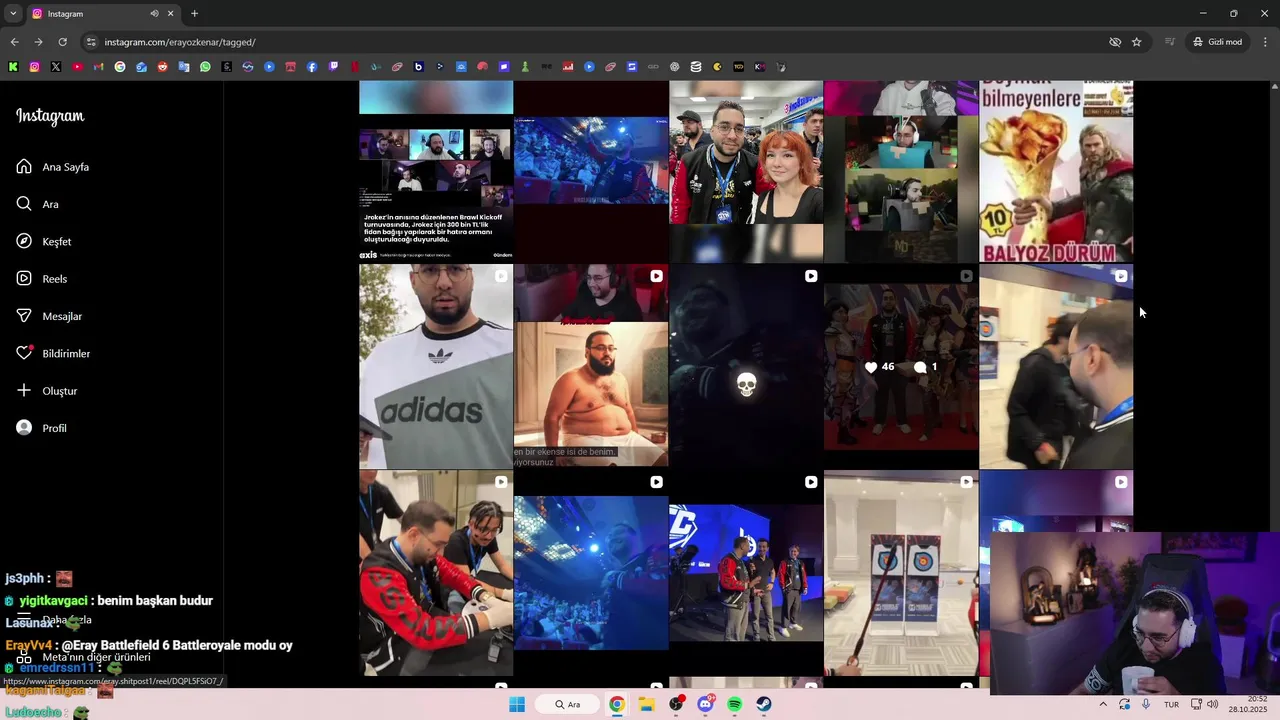Open the shirtless bearded man reel
1280x720 pixels.
pos(591,366)
